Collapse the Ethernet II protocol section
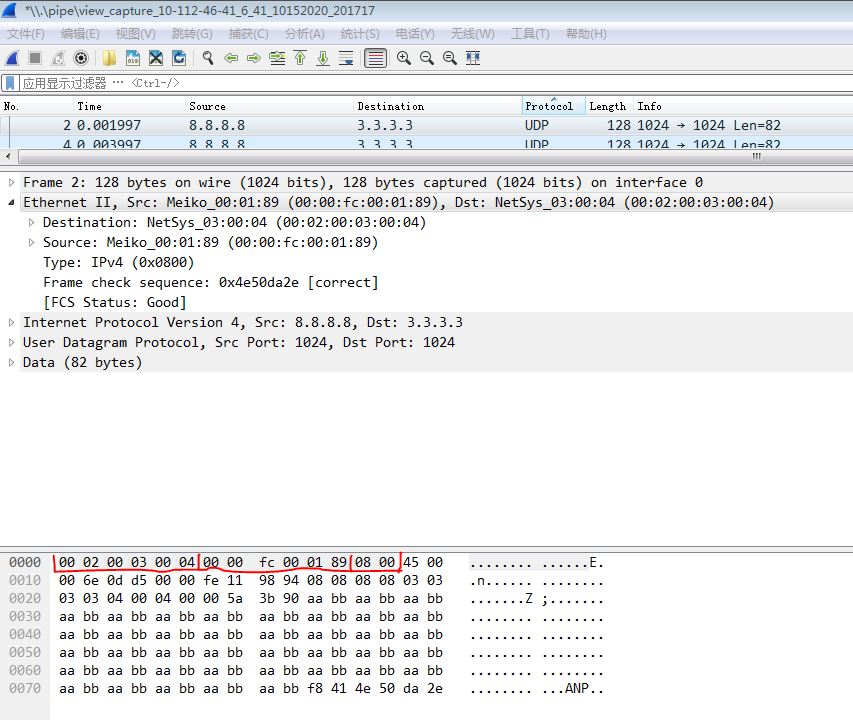The height and width of the screenshot is (720, 853). point(10,202)
